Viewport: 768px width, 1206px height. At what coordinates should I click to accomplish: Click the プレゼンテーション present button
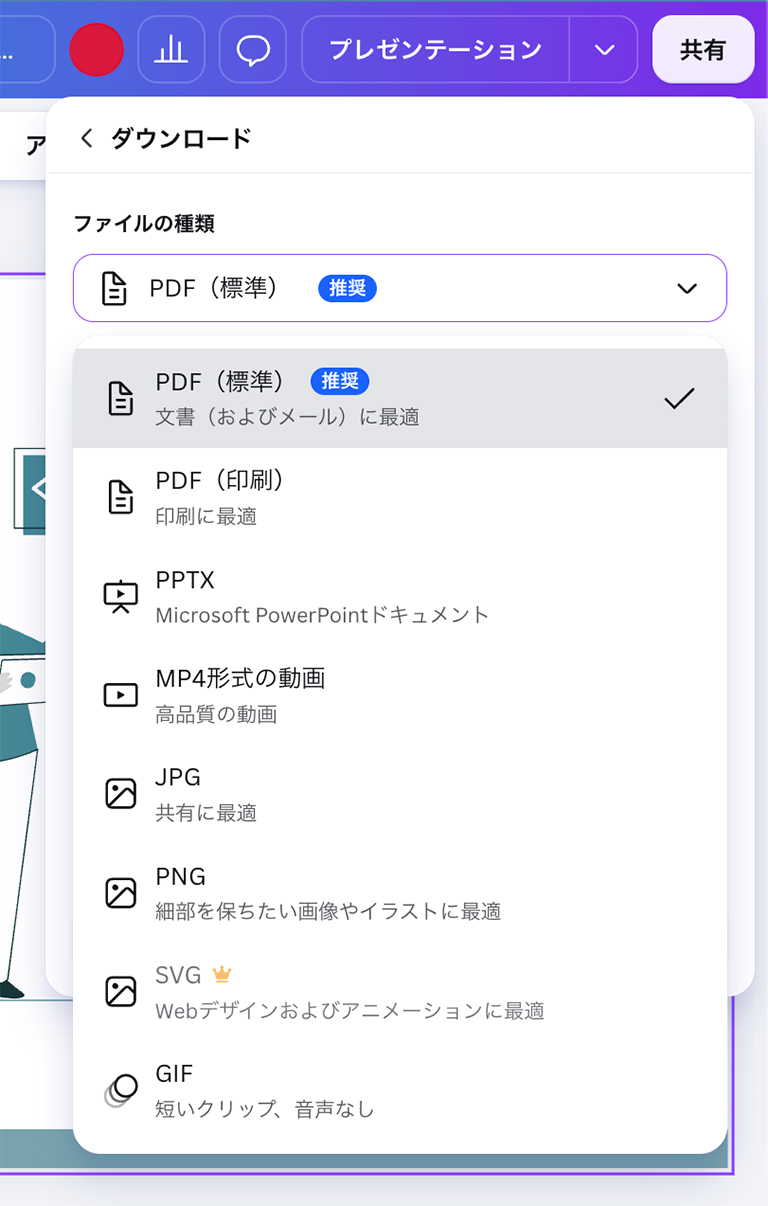(435, 49)
